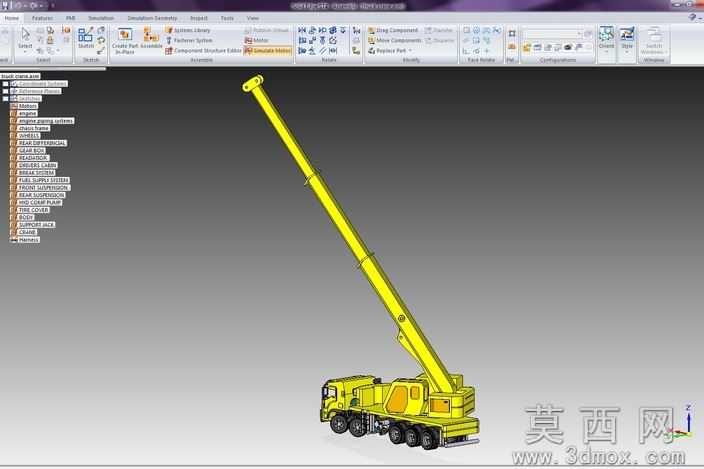Open the Fastener System command
The width and height of the screenshot is (704, 469).
189,40
